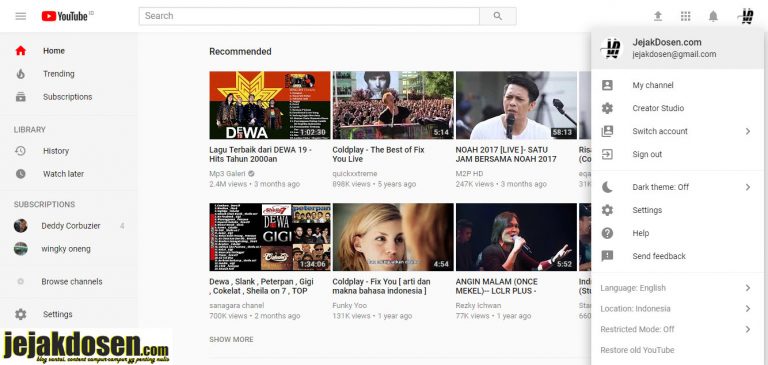Click the History clock icon
Image resolution: width=768 pixels, height=365 pixels.
pos(21,151)
